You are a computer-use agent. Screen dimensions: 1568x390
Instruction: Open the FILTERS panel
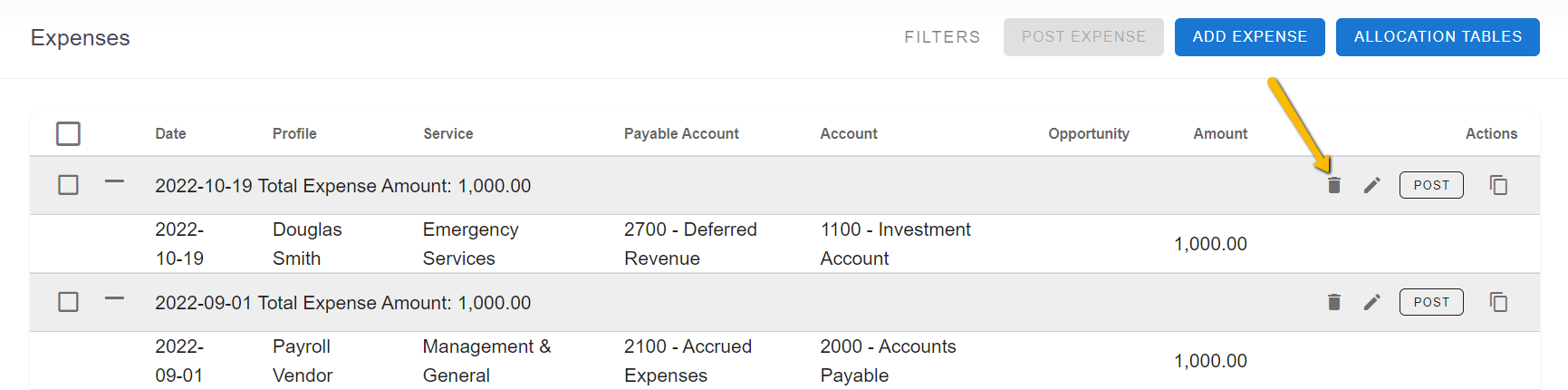point(942,37)
